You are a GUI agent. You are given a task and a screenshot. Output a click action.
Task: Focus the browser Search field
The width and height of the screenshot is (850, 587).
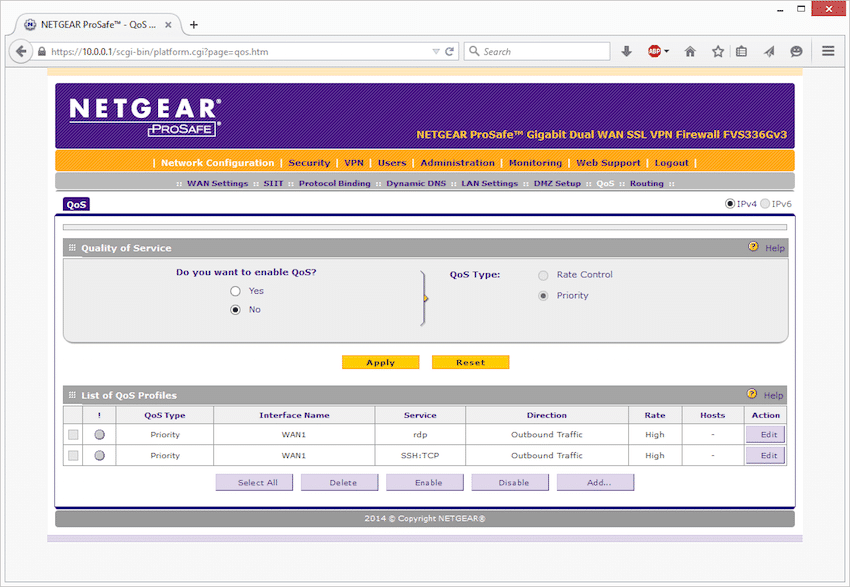537,51
